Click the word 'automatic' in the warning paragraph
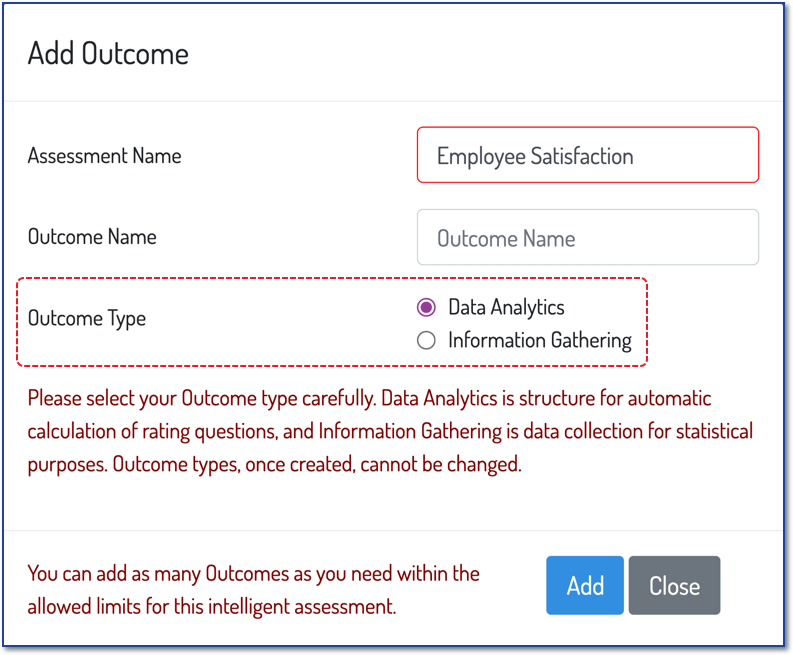The image size is (793, 655). (669, 399)
